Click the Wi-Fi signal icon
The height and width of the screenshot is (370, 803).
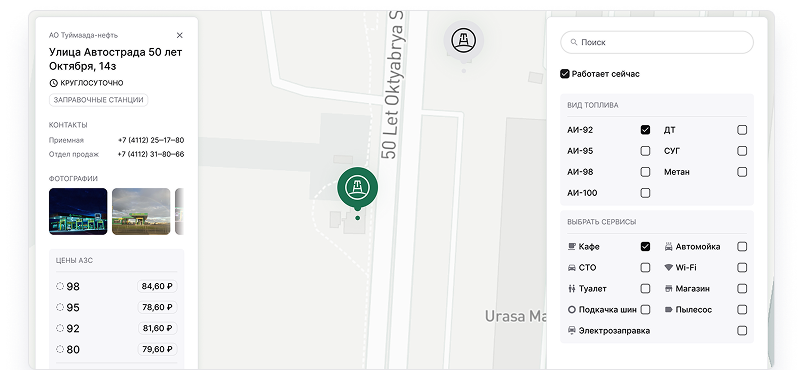pos(668,268)
